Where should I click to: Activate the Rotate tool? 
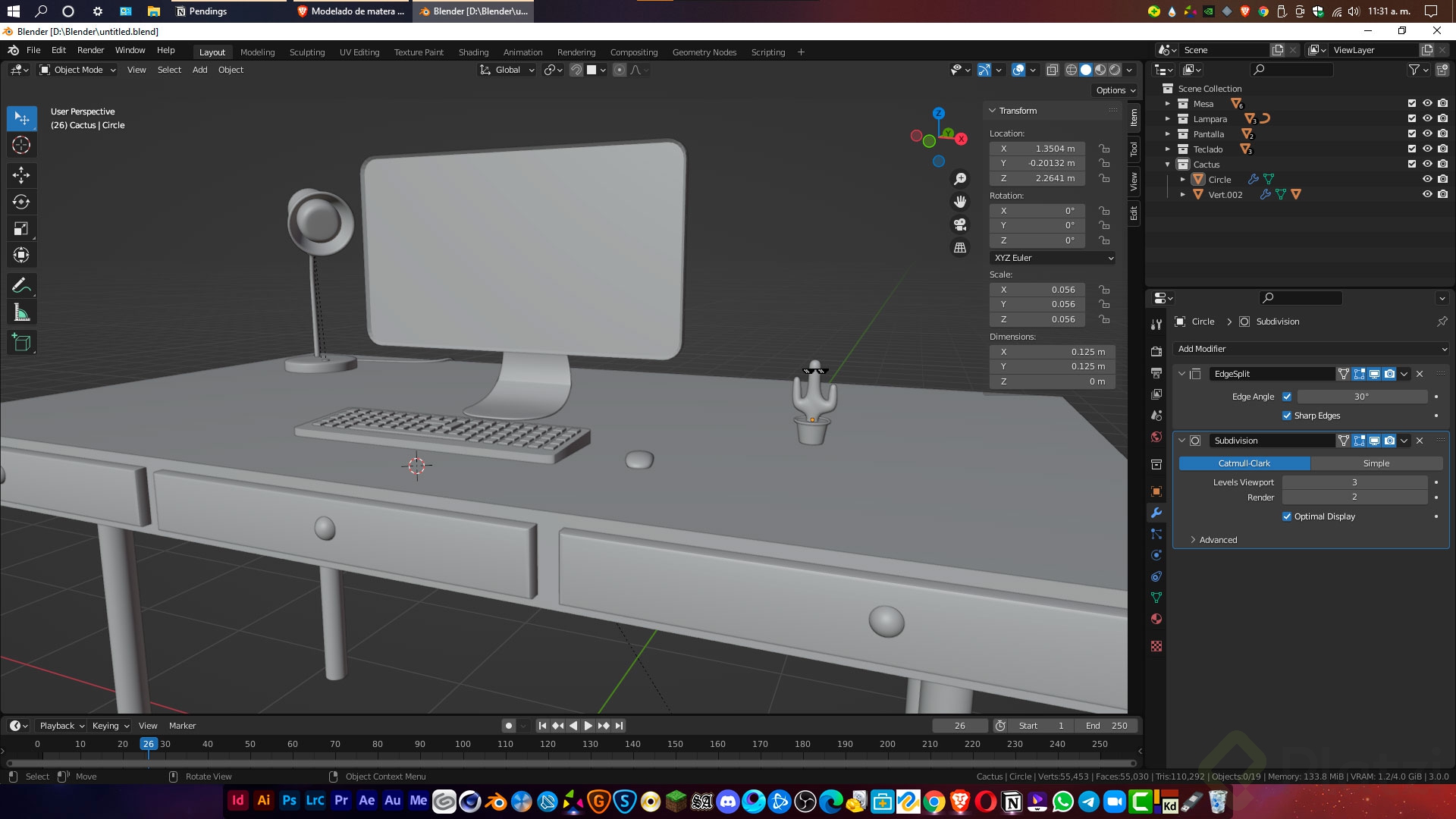click(x=21, y=202)
